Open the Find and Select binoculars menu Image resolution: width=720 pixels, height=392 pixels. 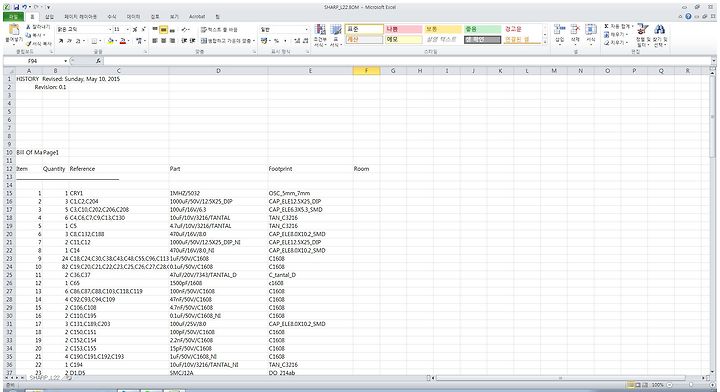click(660, 35)
